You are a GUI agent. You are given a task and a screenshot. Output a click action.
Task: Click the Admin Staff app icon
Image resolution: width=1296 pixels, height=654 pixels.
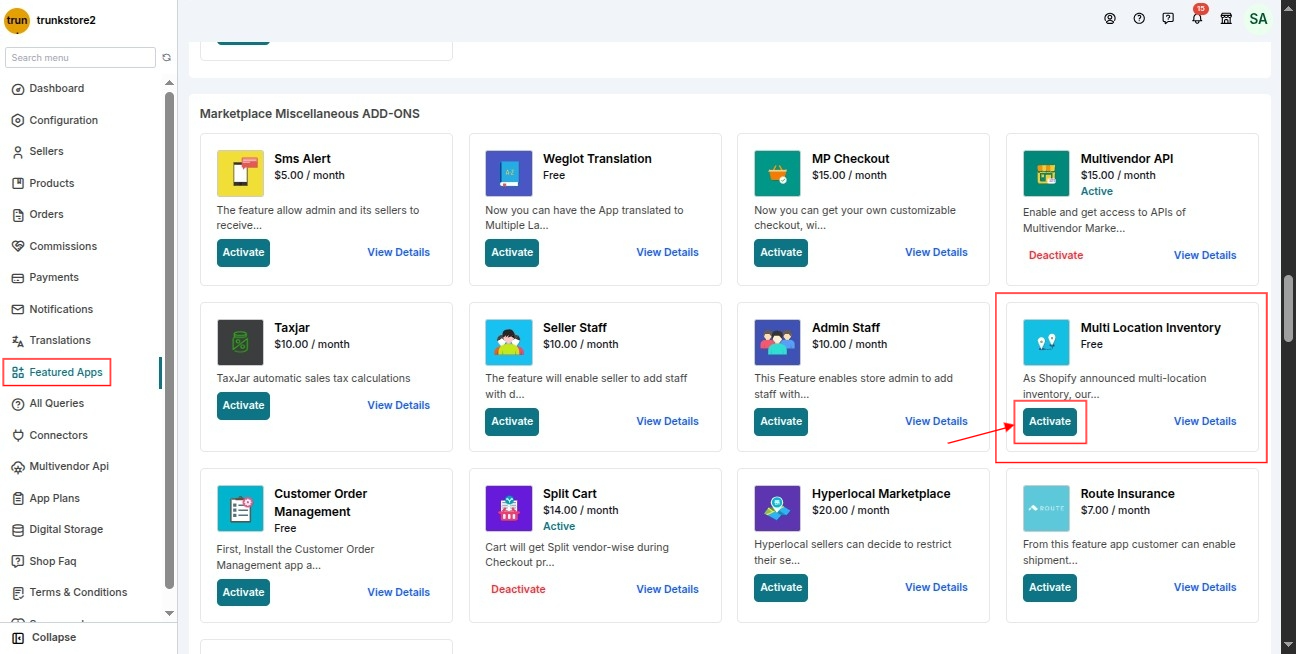coord(778,343)
